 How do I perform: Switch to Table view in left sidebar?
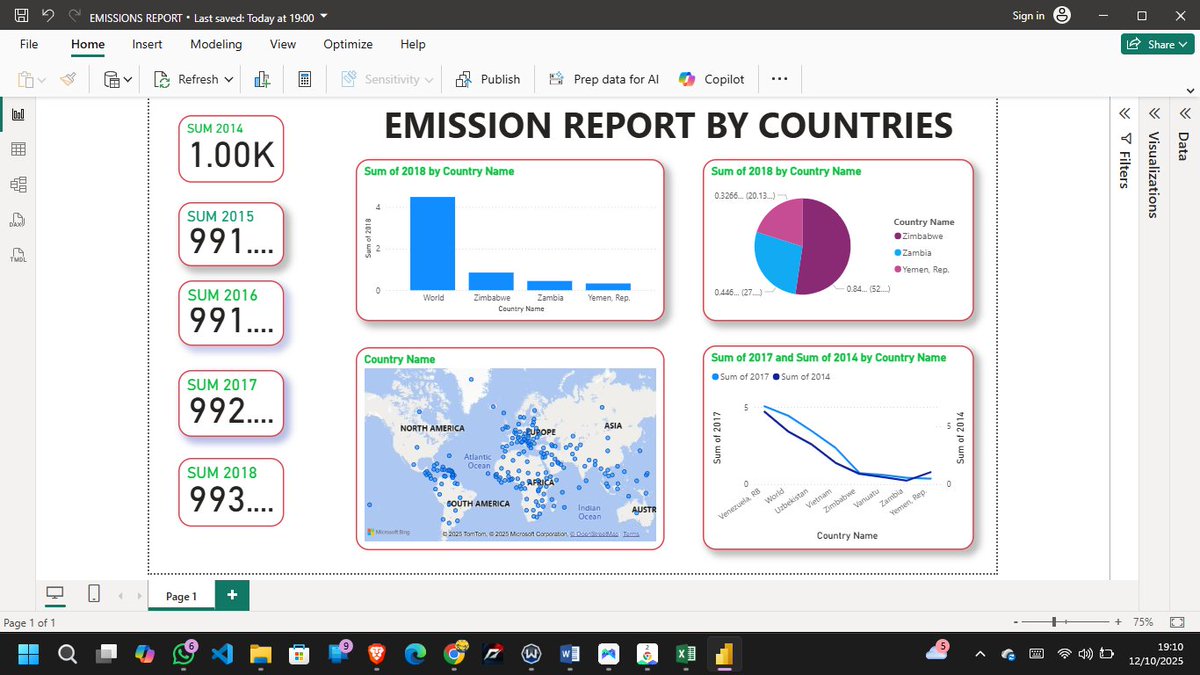tap(18, 149)
